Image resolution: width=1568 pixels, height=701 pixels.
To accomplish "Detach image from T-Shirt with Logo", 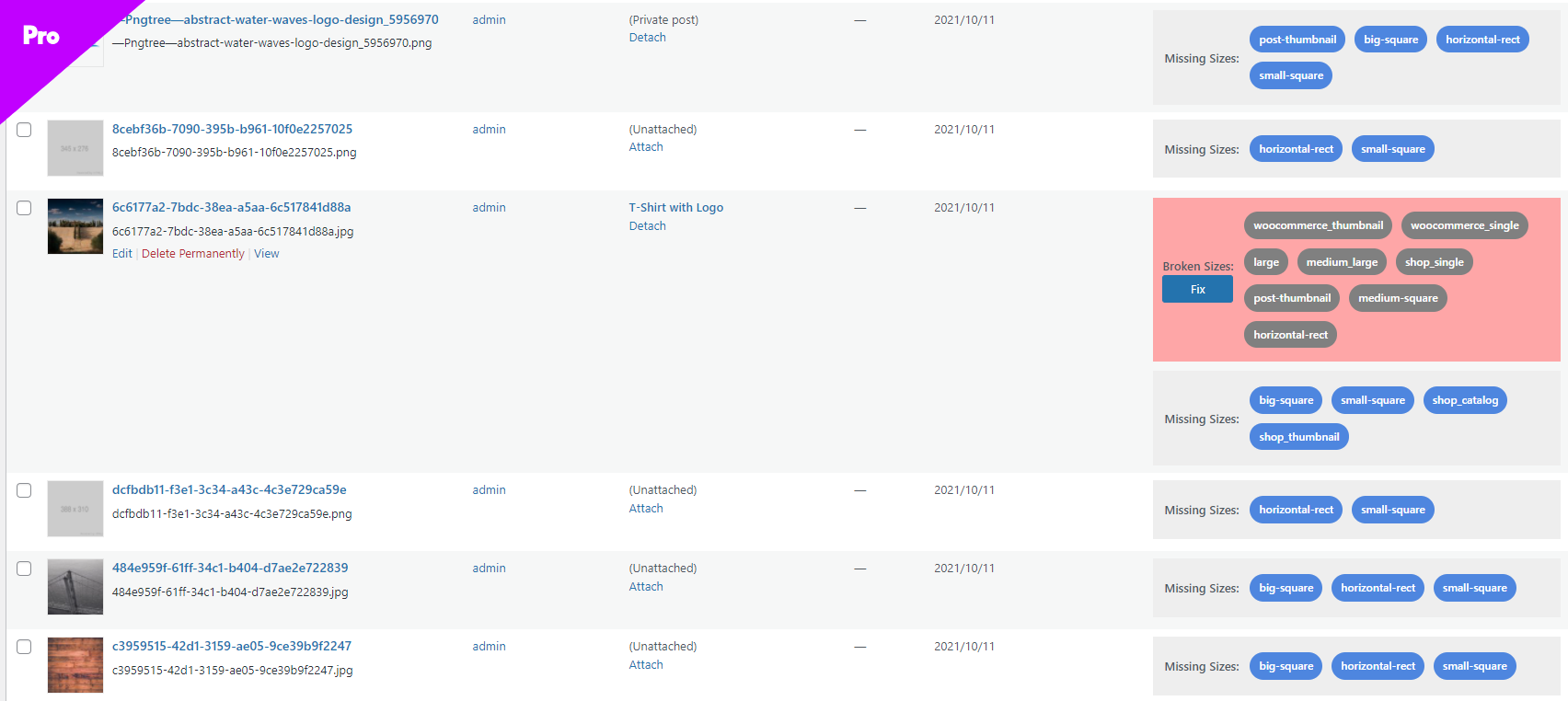I will point(648,226).
